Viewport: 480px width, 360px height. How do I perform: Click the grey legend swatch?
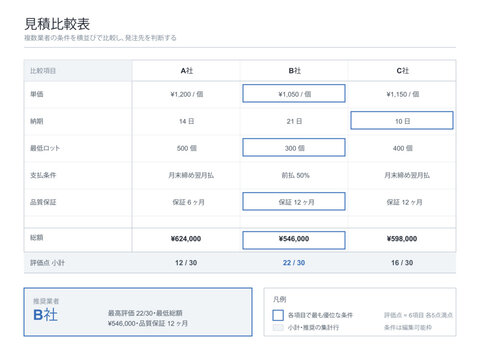(x=278, y=327)
